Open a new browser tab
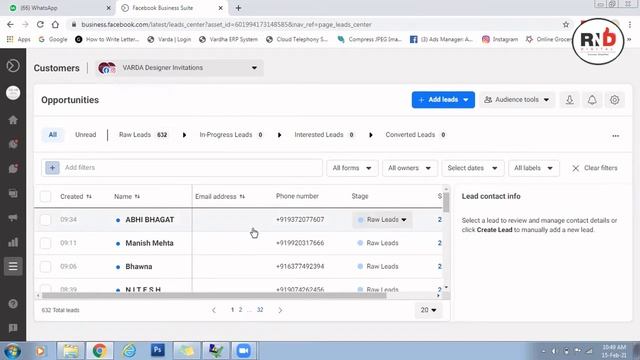Screen dimensions: 640x360 coord(238,8)
